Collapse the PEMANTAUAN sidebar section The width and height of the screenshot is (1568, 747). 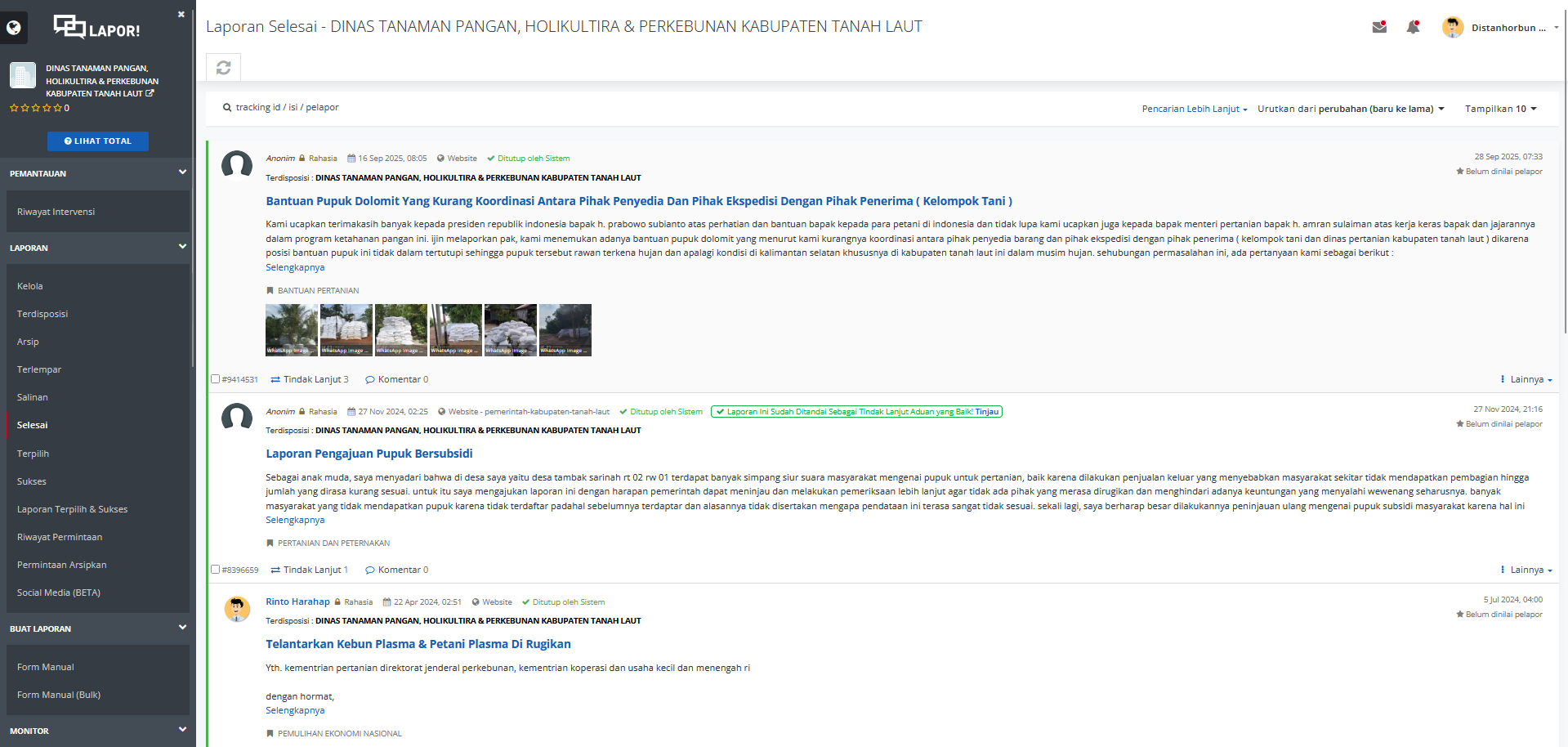pos(182,172)
